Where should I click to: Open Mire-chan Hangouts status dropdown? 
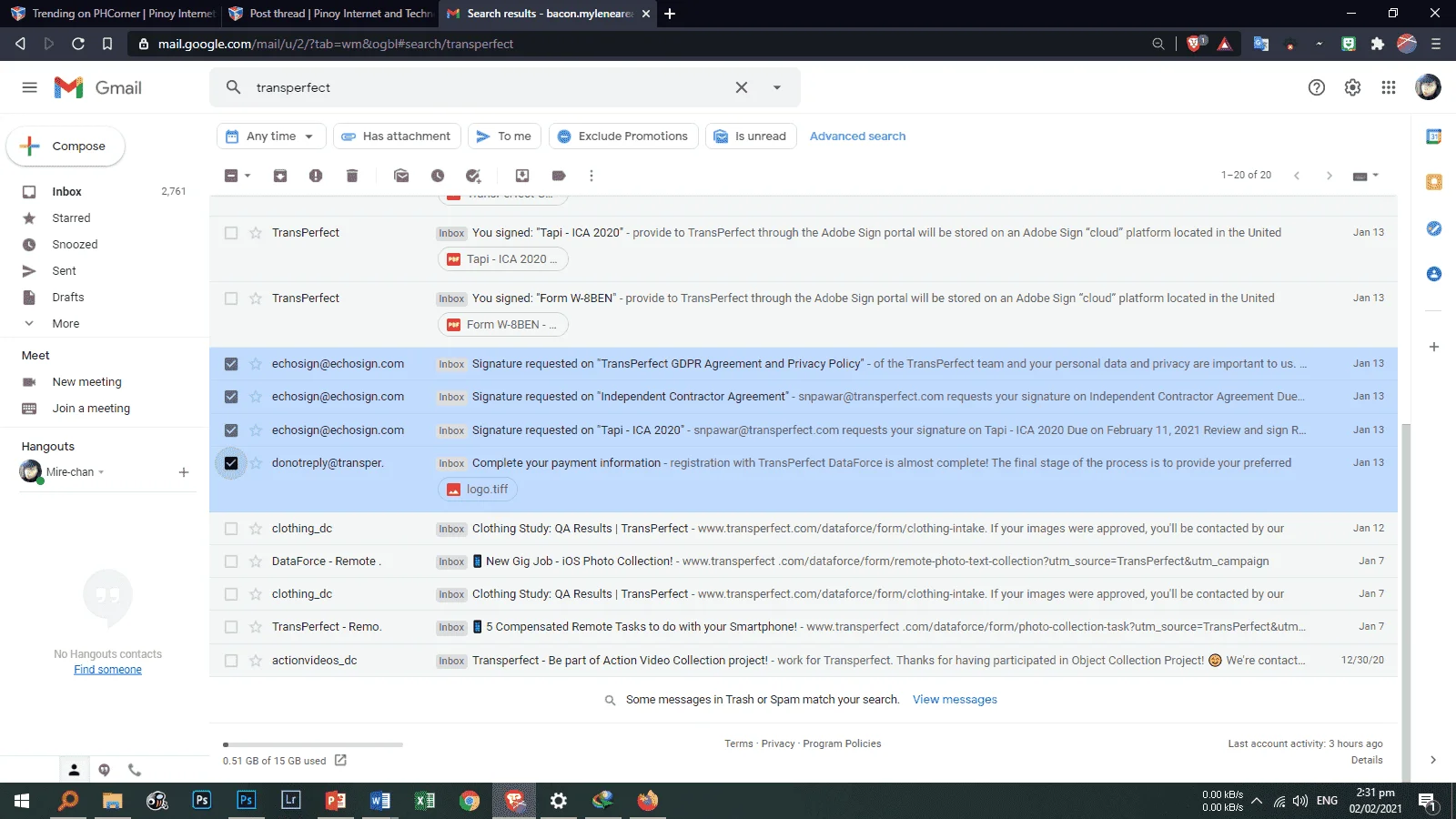[101, 472]
